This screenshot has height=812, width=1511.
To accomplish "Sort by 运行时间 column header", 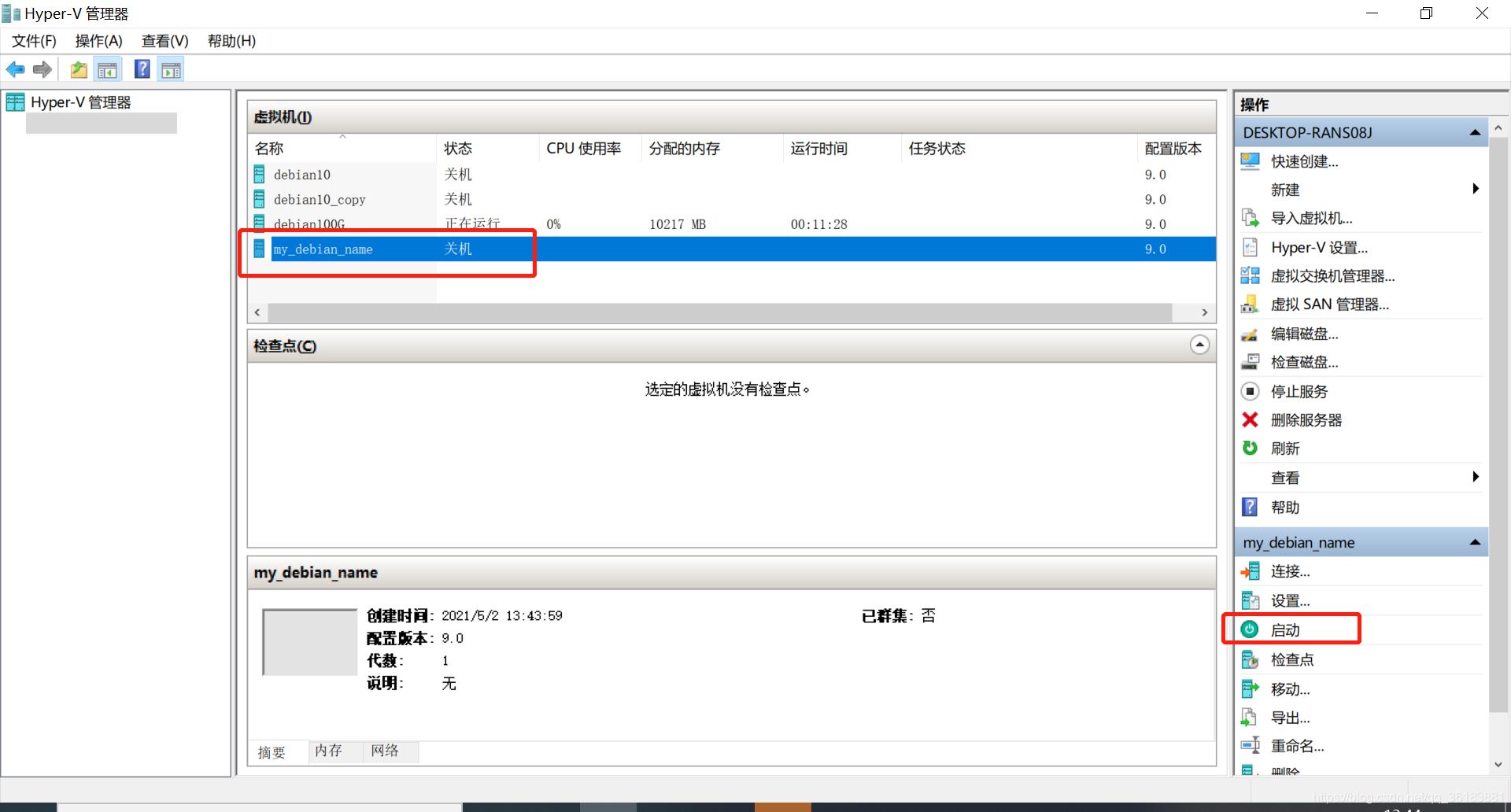I will 842,148.
